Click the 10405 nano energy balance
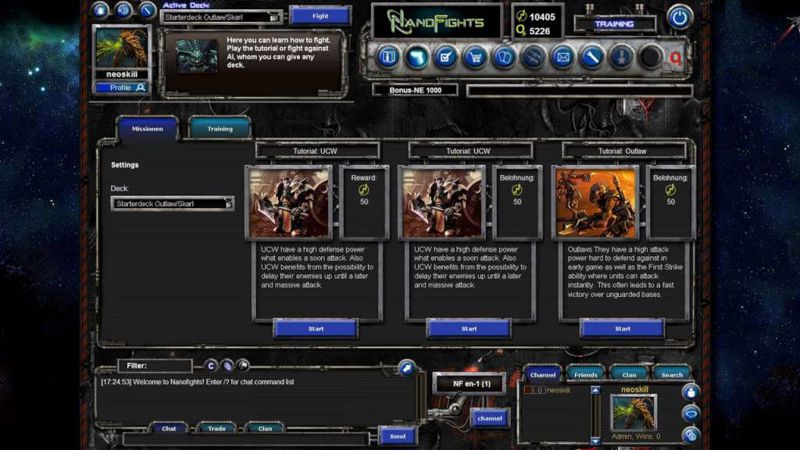800x450 pixels. (x=541, y=17)
